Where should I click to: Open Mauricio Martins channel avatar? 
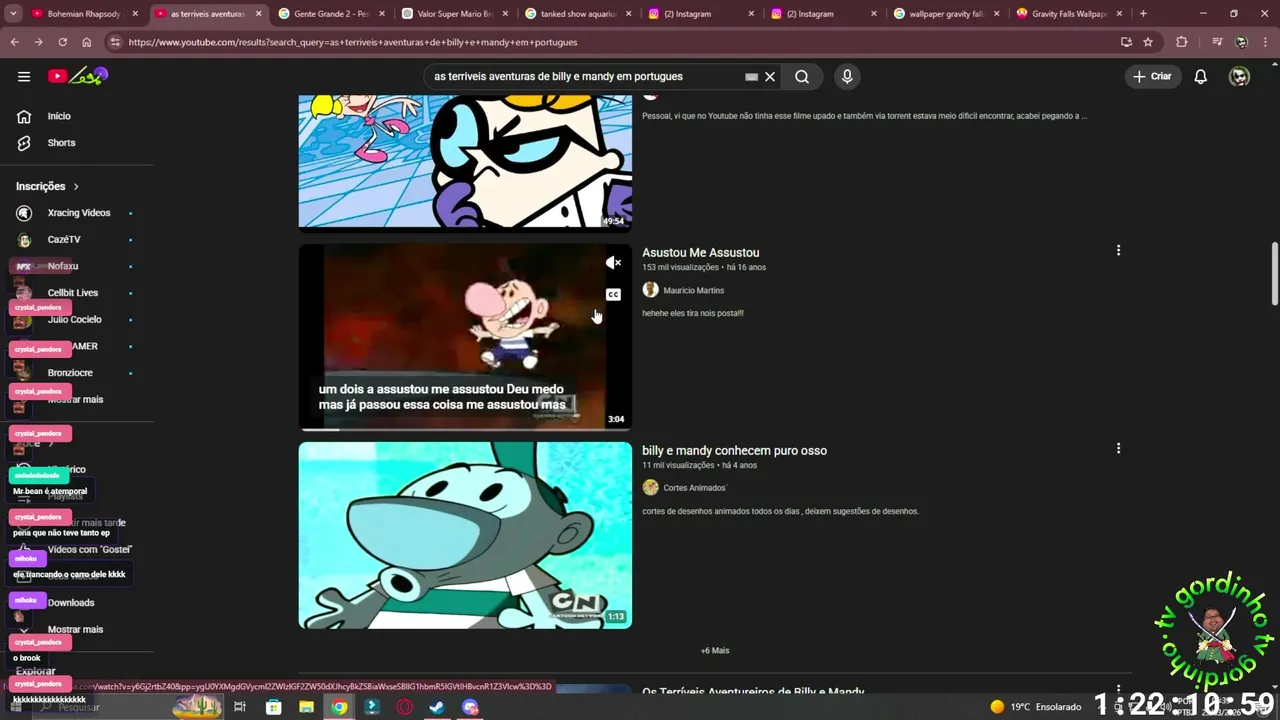click(650, 290)
